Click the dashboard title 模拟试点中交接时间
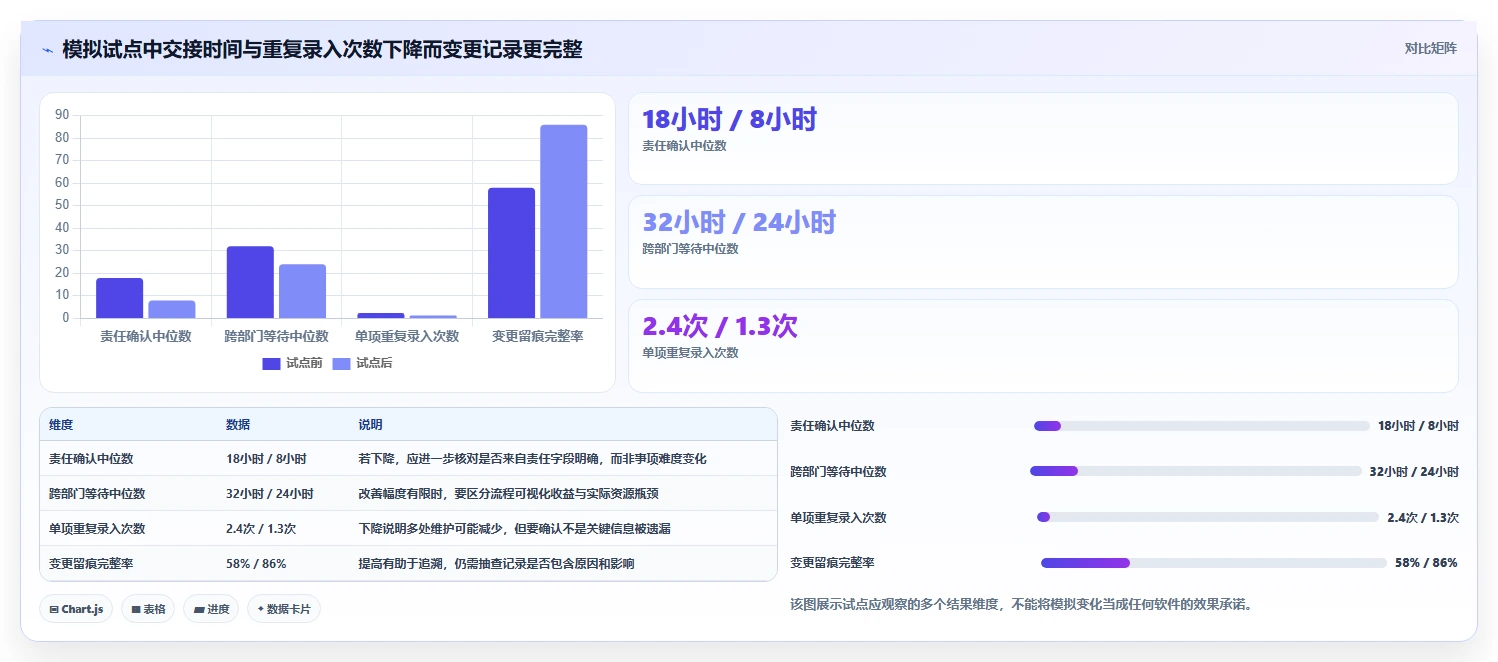 click(x=322, y=49)
